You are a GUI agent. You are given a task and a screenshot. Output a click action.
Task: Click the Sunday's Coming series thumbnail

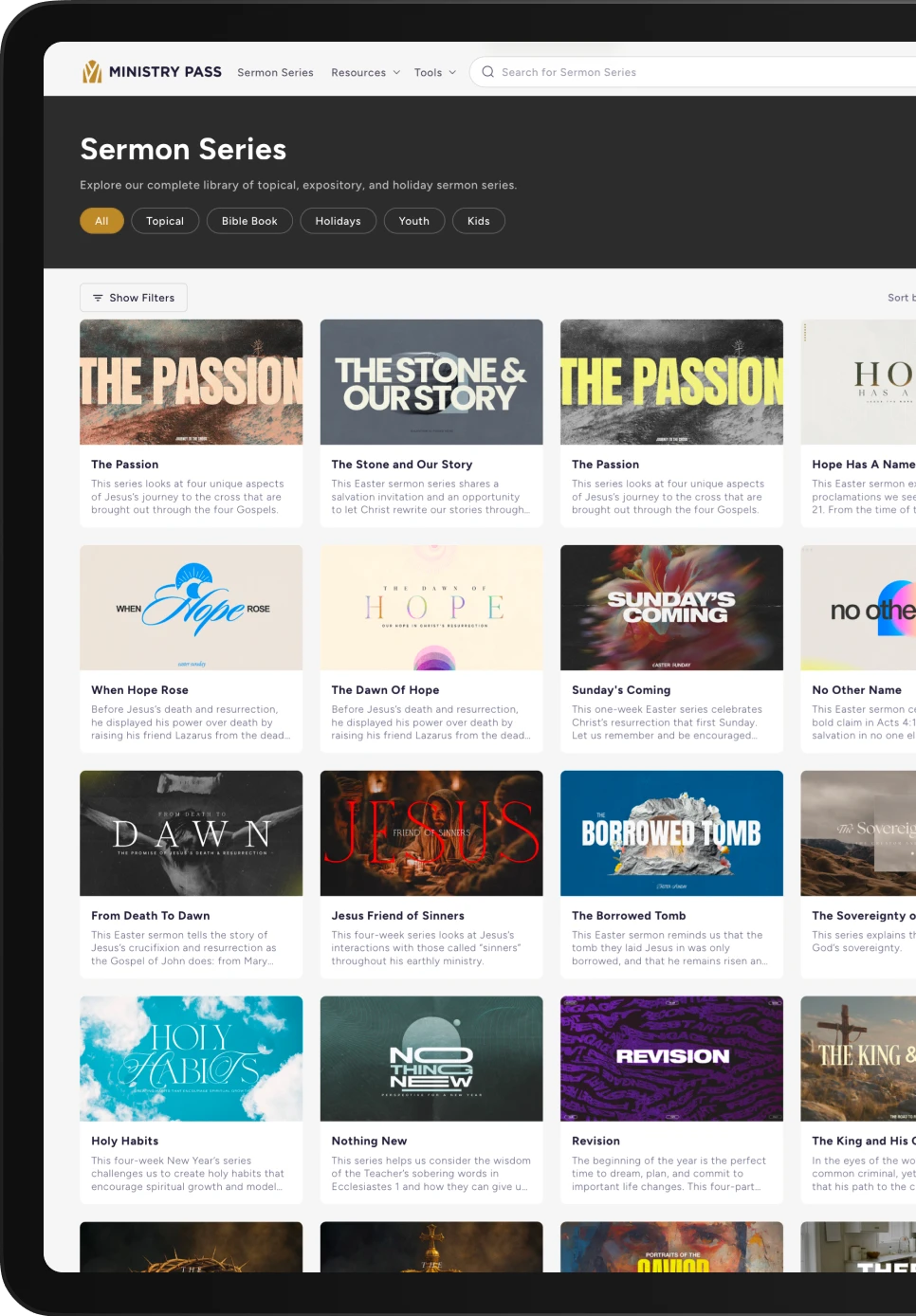(x=671, y=607)
